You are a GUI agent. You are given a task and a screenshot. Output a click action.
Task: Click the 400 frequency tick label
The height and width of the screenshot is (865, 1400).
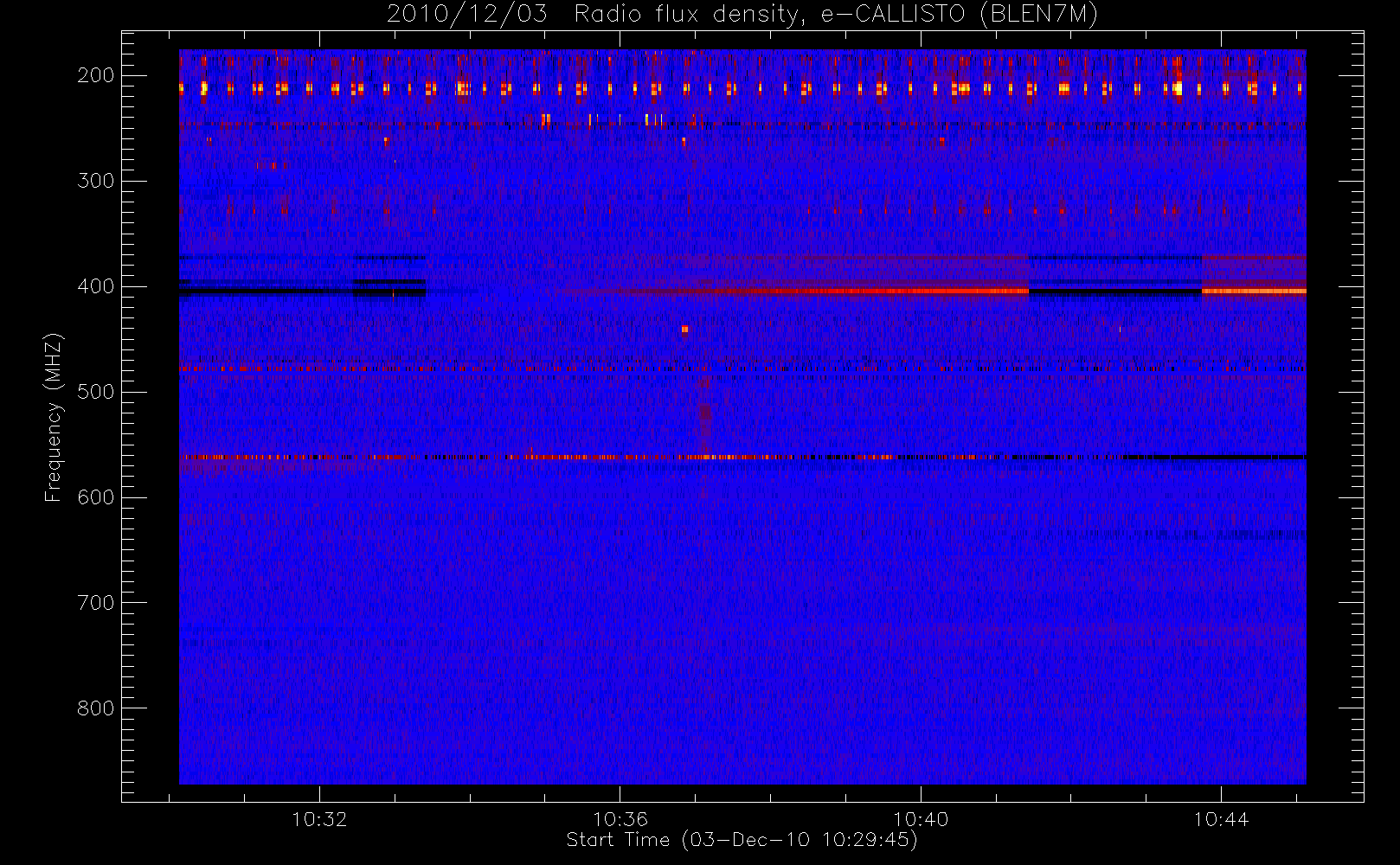96,286
